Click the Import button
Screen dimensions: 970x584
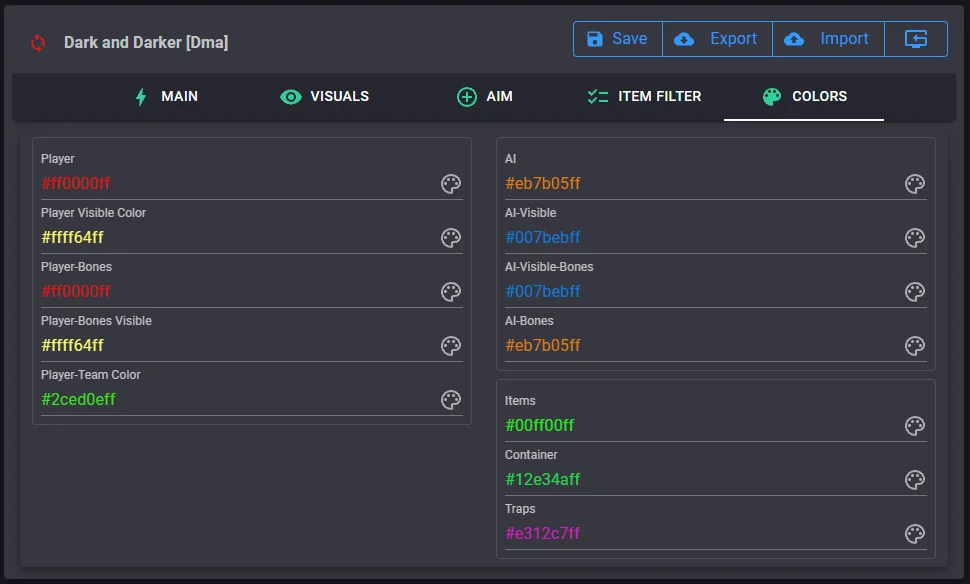click(x=828, y=39)
